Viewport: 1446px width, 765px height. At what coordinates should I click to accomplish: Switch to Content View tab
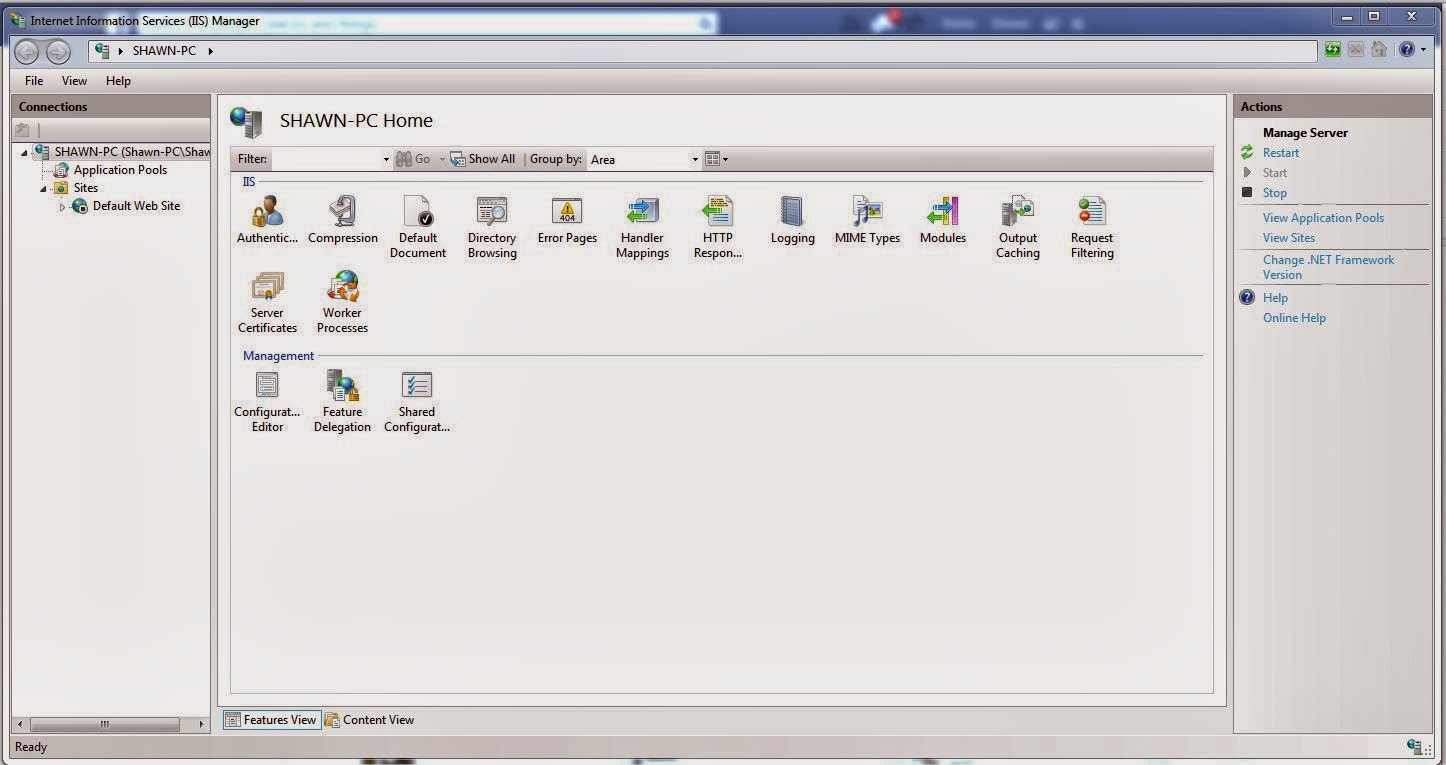(369, 720)
